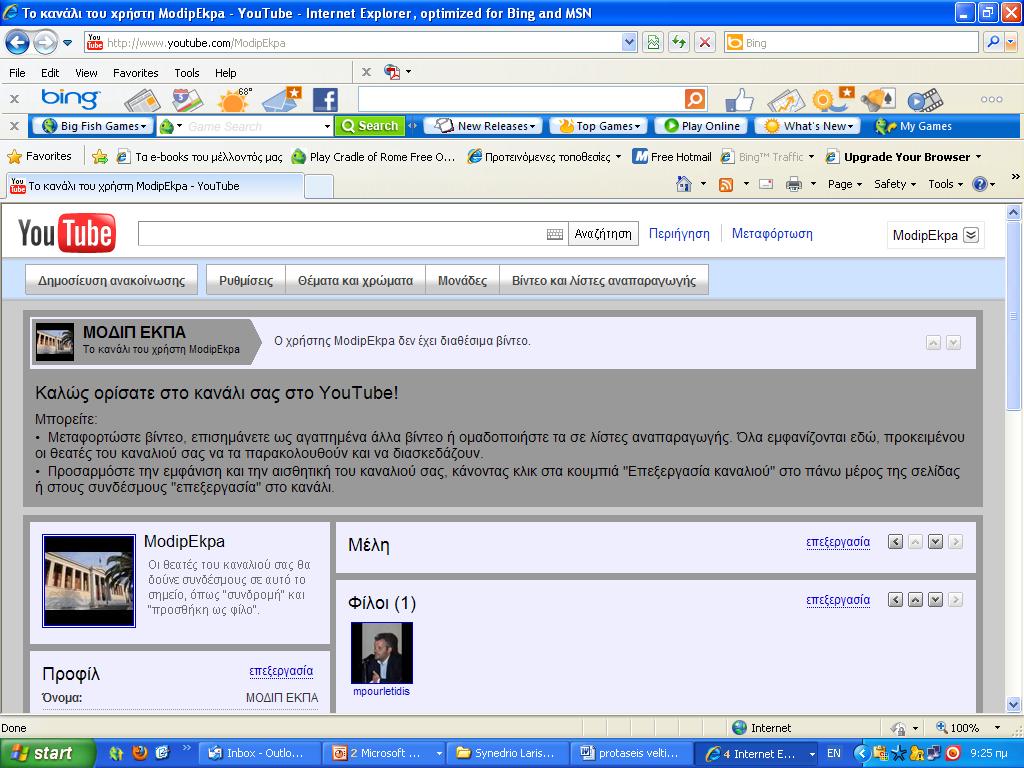Move the Μέλη module down with its arrow
The image size is (1024, 768).
(x=935, y=541)
